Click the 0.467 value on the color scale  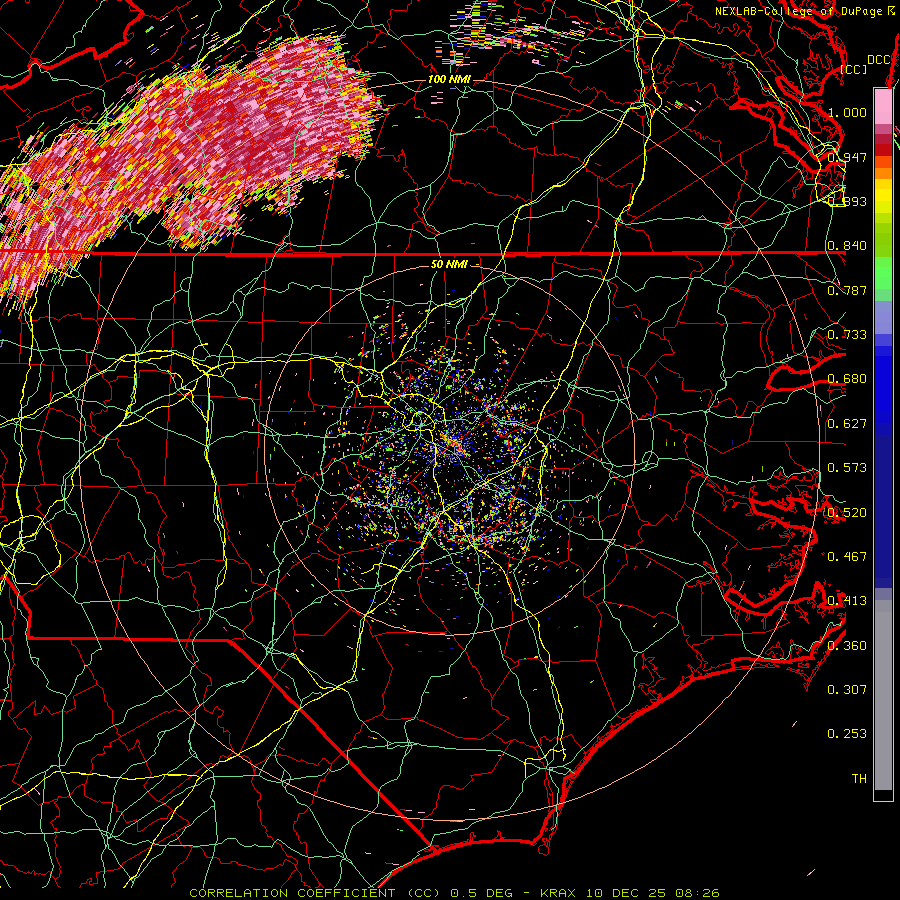pos(847,557)
